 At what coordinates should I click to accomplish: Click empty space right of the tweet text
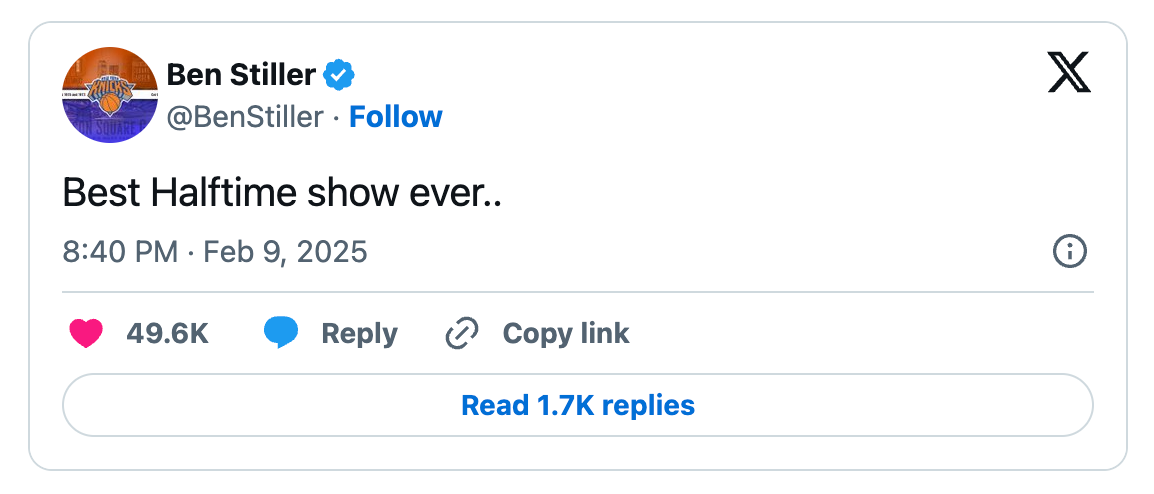click(x=800, y=192)
